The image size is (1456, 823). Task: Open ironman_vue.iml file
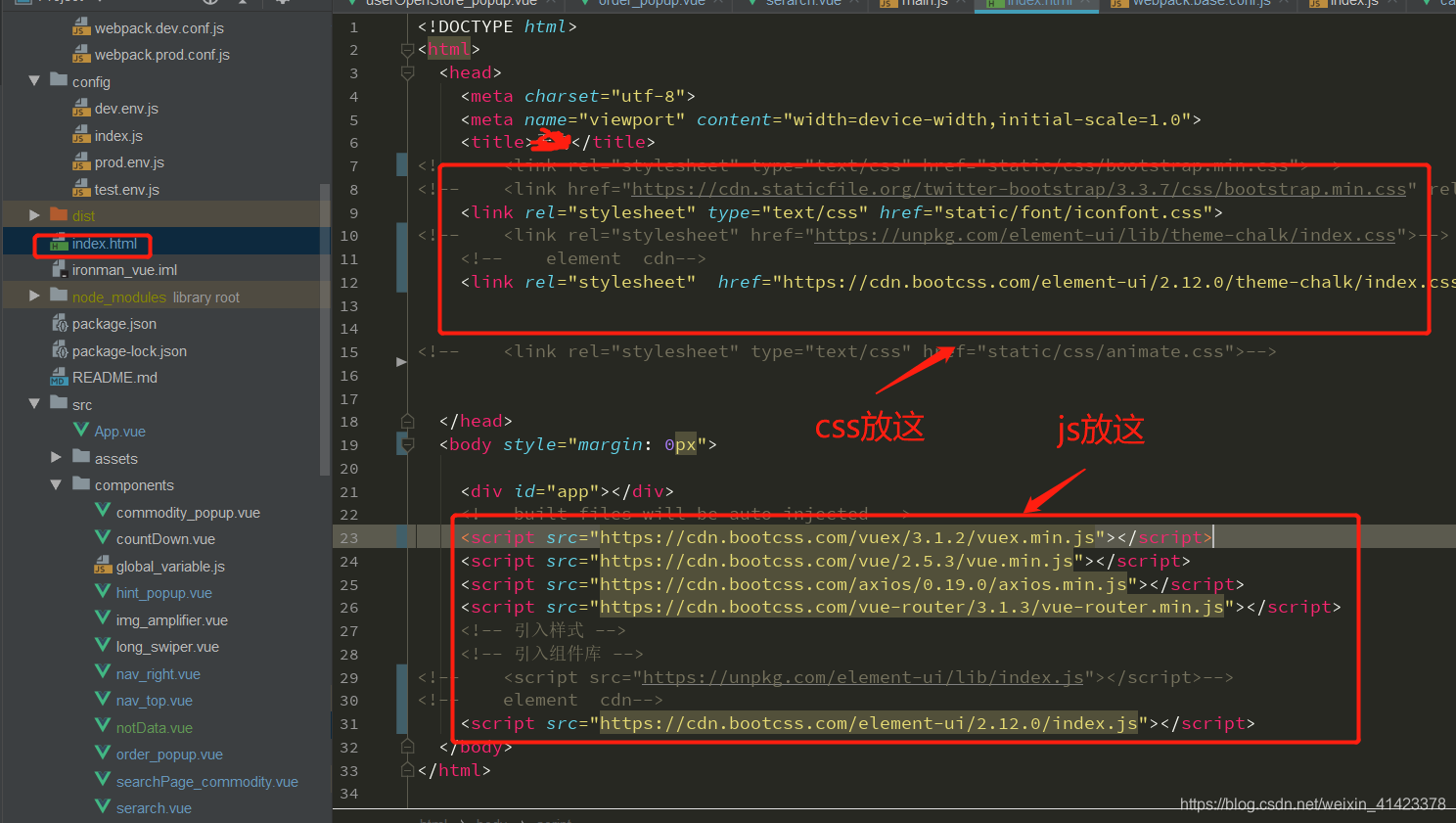click(124, 270)
